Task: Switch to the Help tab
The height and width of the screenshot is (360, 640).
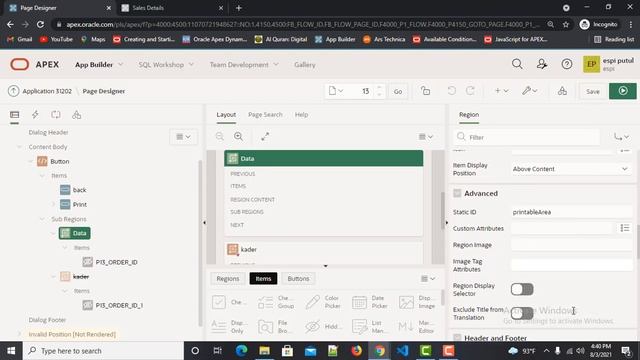Action: click(302, 115)
